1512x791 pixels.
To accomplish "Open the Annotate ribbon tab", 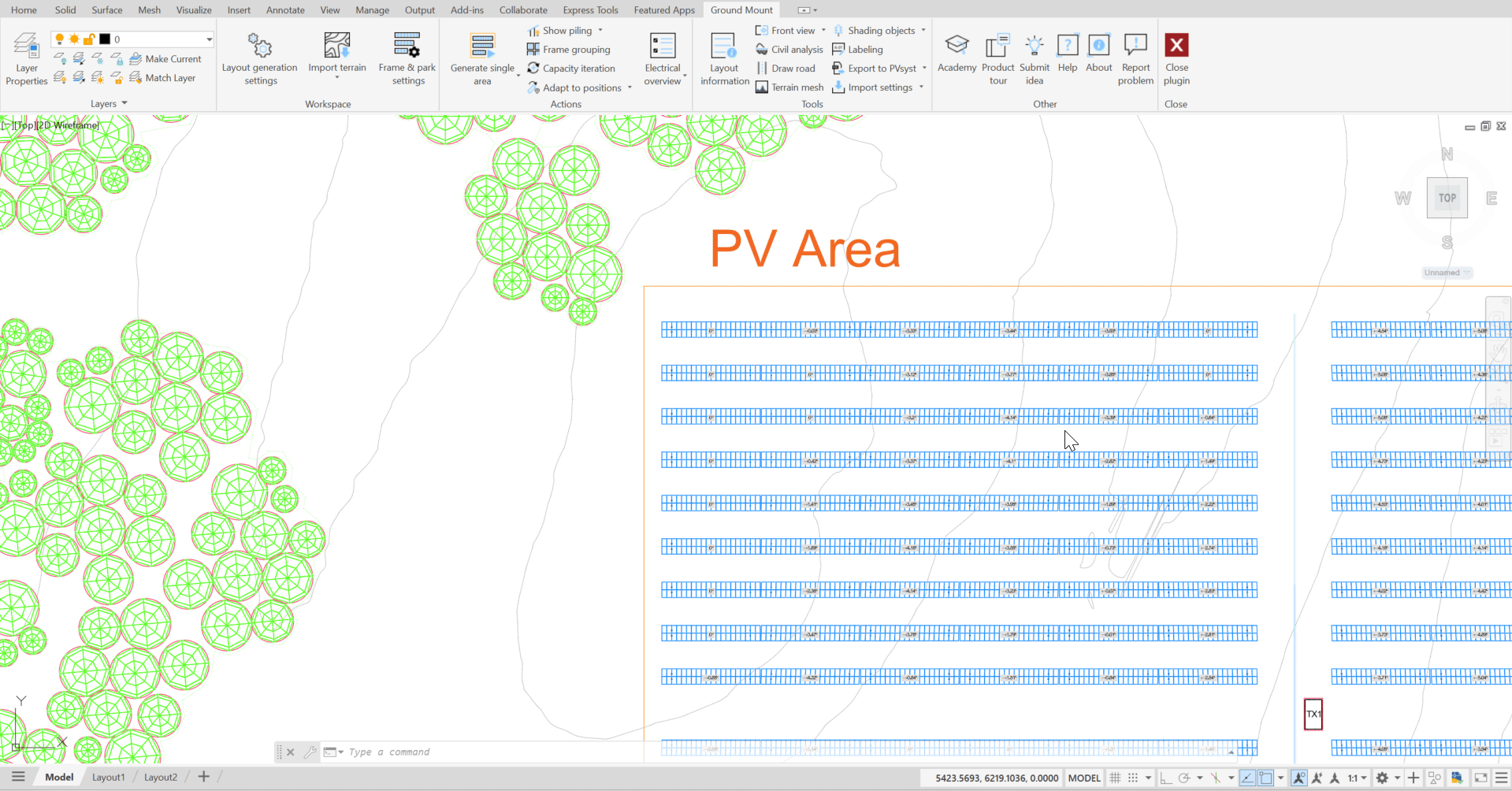I will 285,10.
